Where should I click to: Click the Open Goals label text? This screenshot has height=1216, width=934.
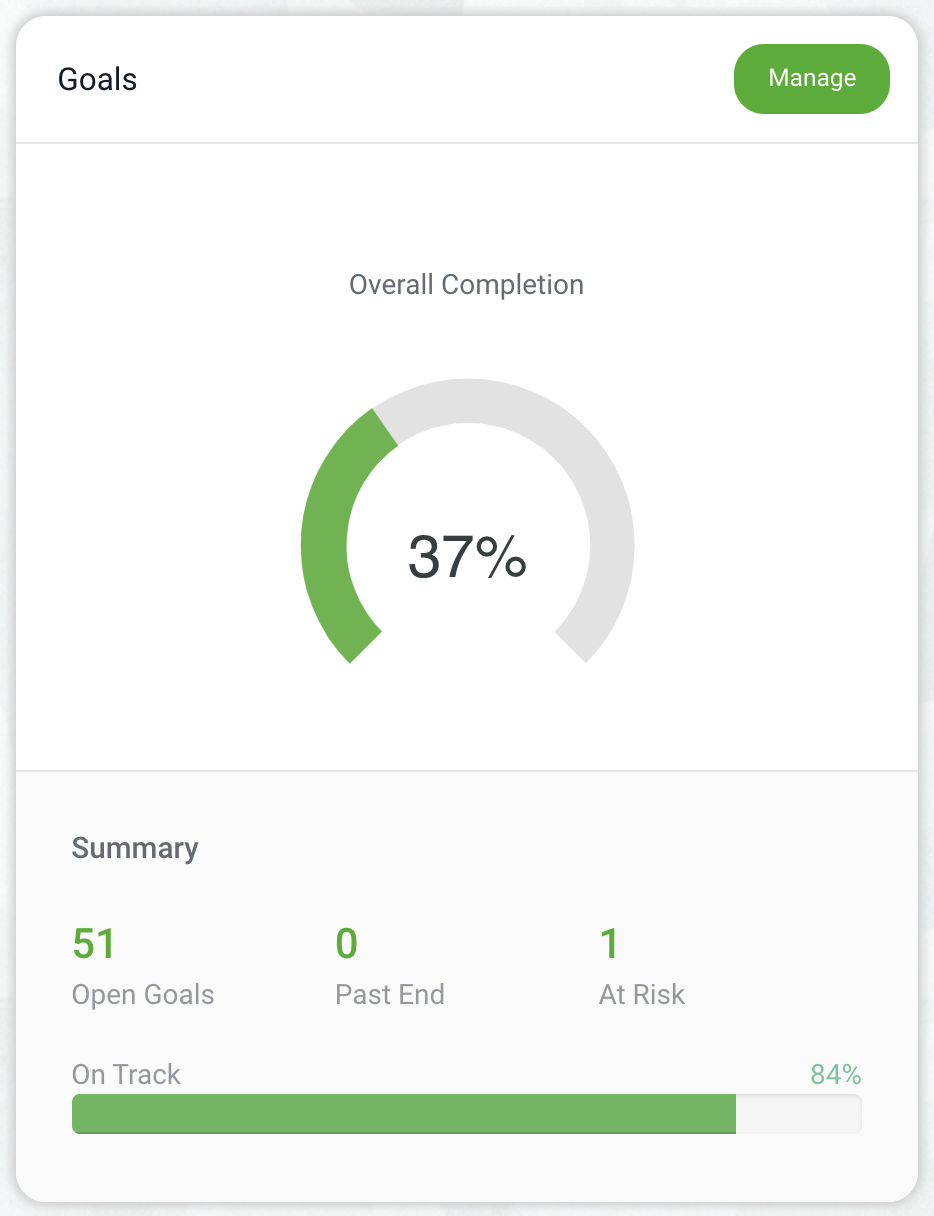[x=142, y=994]
